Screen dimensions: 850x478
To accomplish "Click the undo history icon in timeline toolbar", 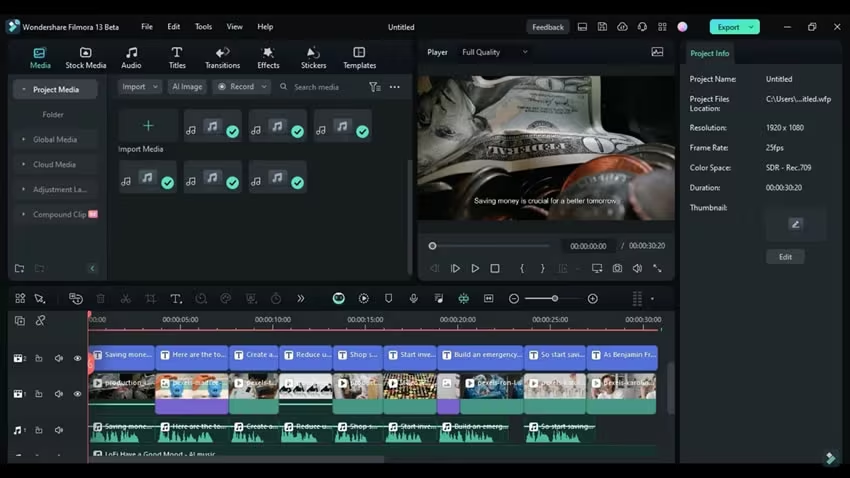I will 76,299.
